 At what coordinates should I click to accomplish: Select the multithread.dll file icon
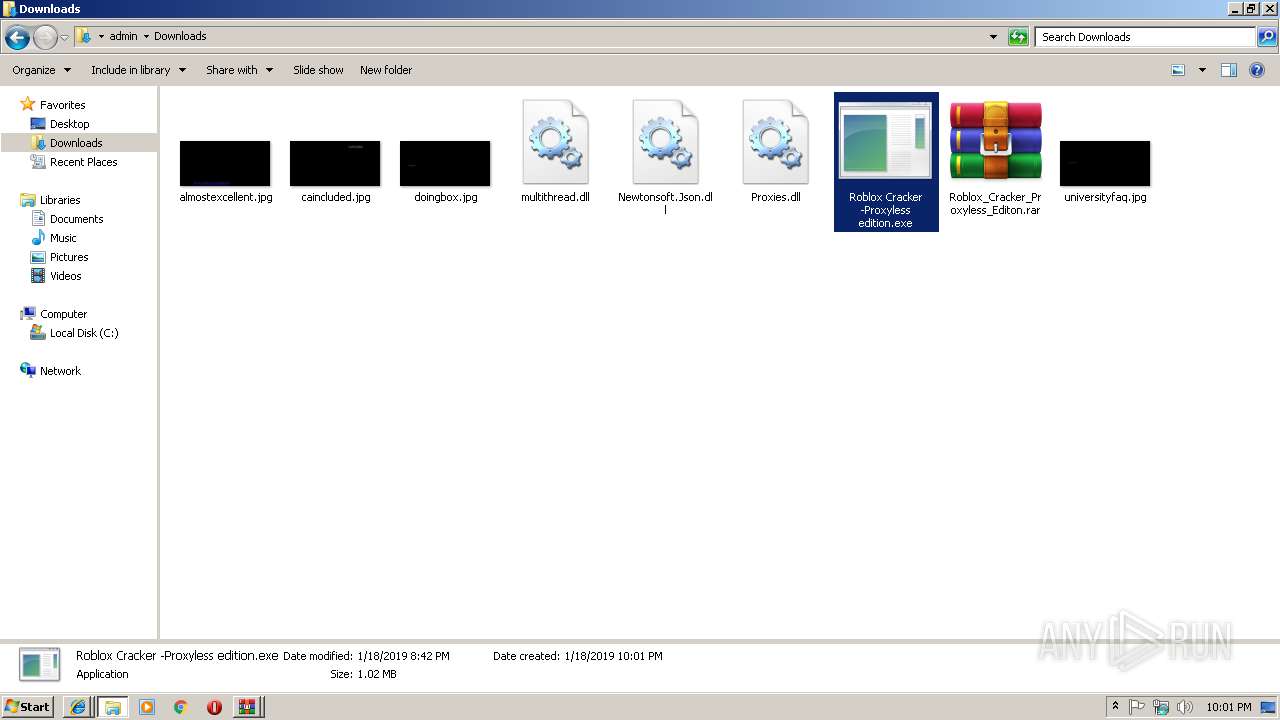coord(555,142)
